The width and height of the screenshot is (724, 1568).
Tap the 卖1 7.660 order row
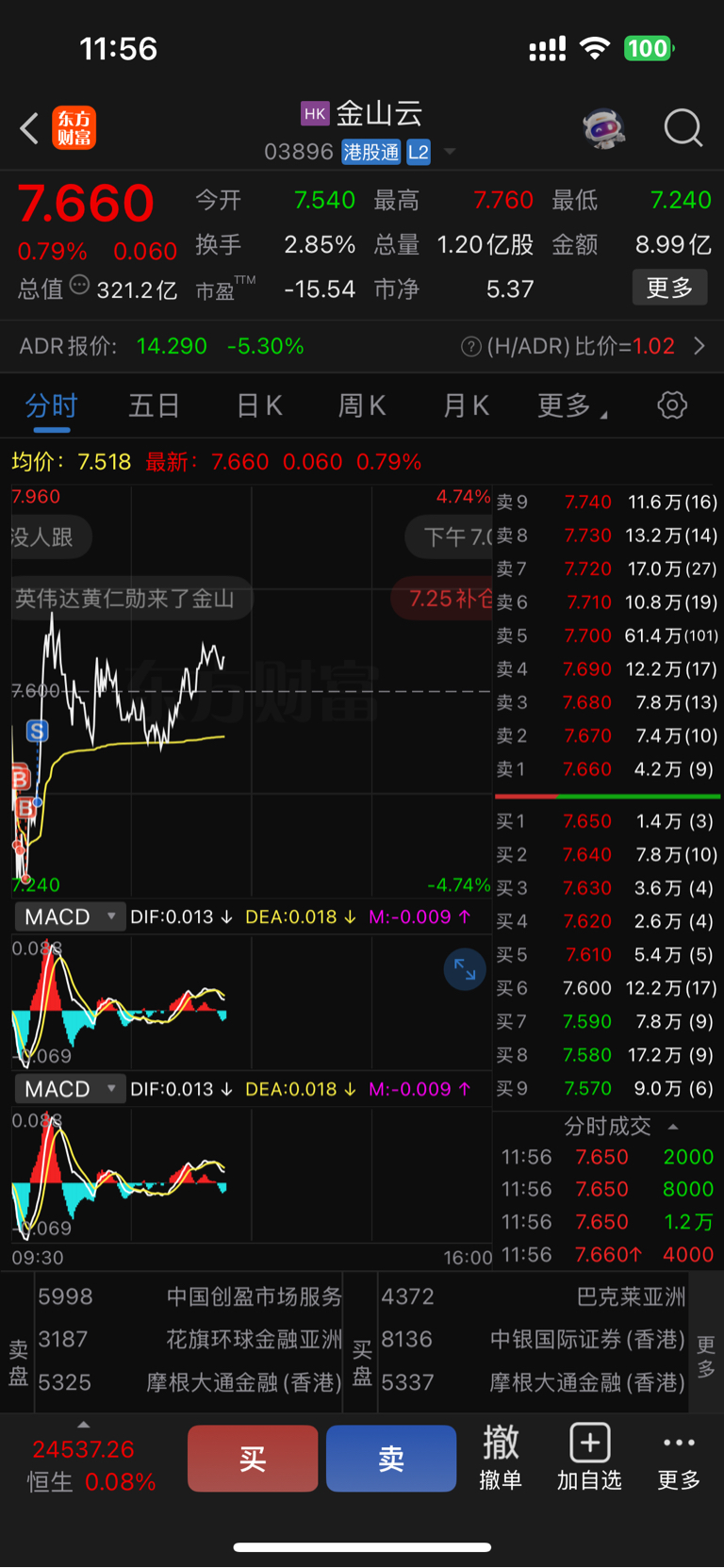click(607, 769)
